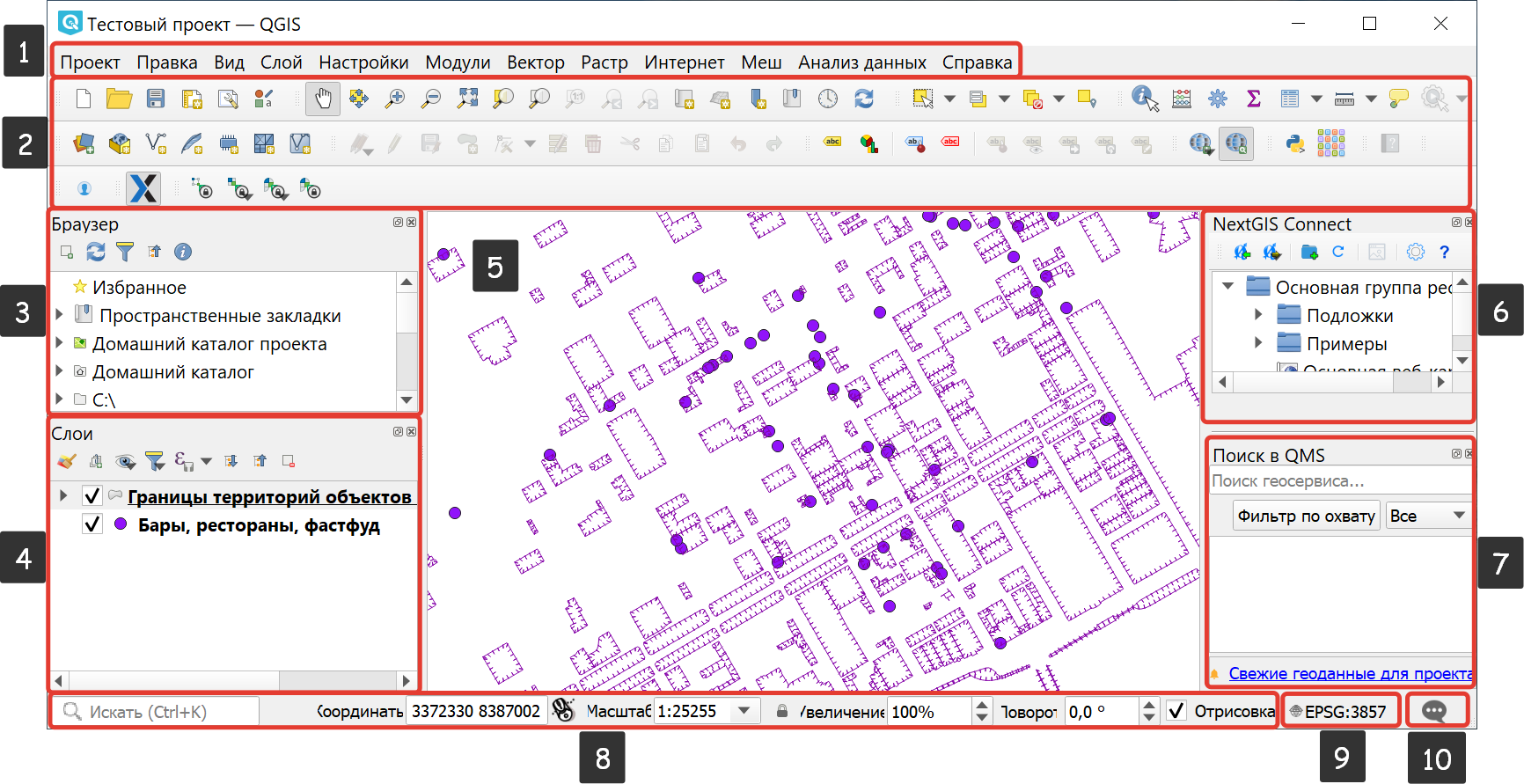Open the Масштаб scale dropdown
This screenshot has width=1524, height=784.
(744, 711)
